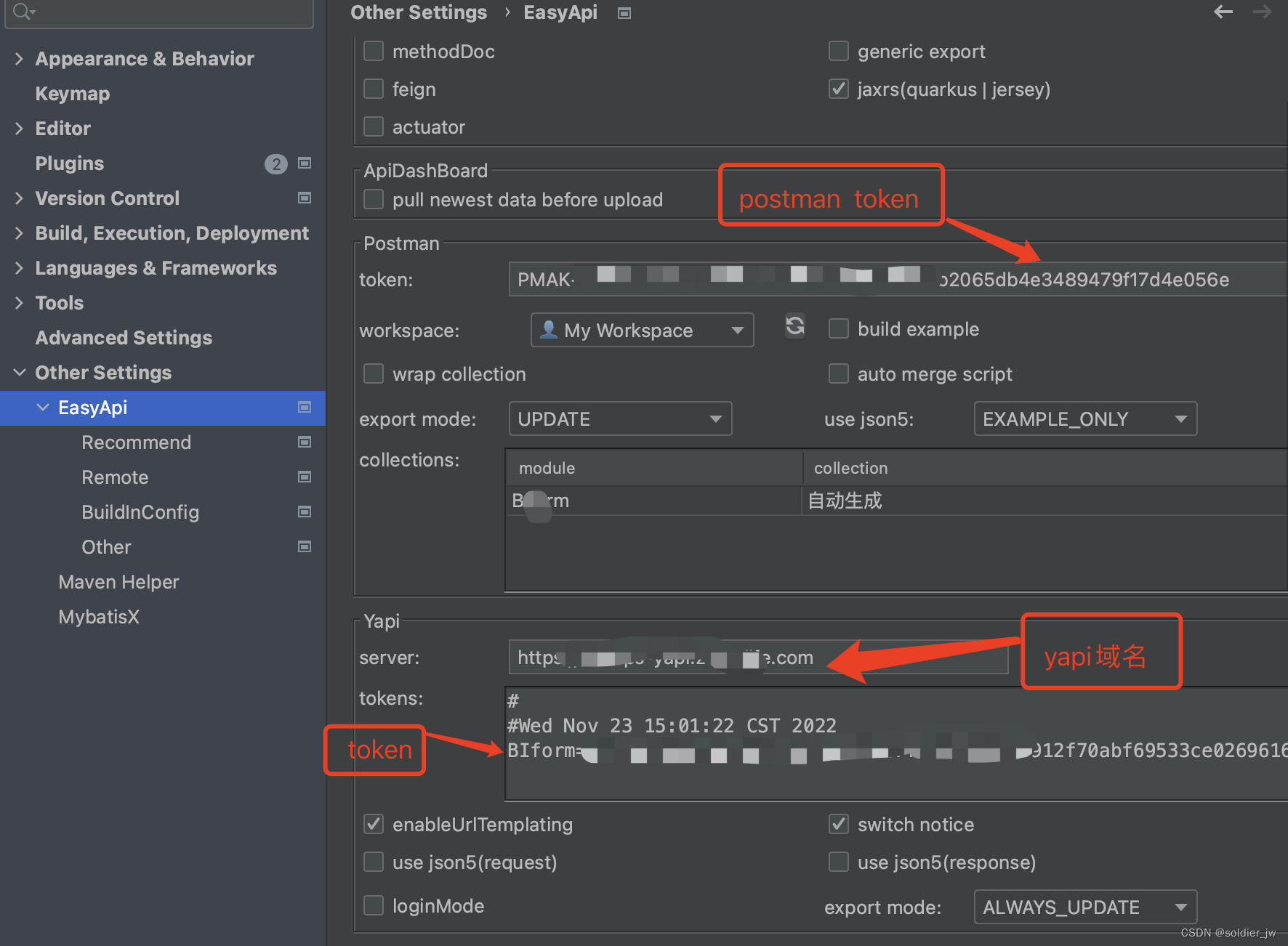Image resolution: width=1288 pixels, height=946 pixels.
Task: Select Plugins in settings tree
Action: click(x=70, y=163)
